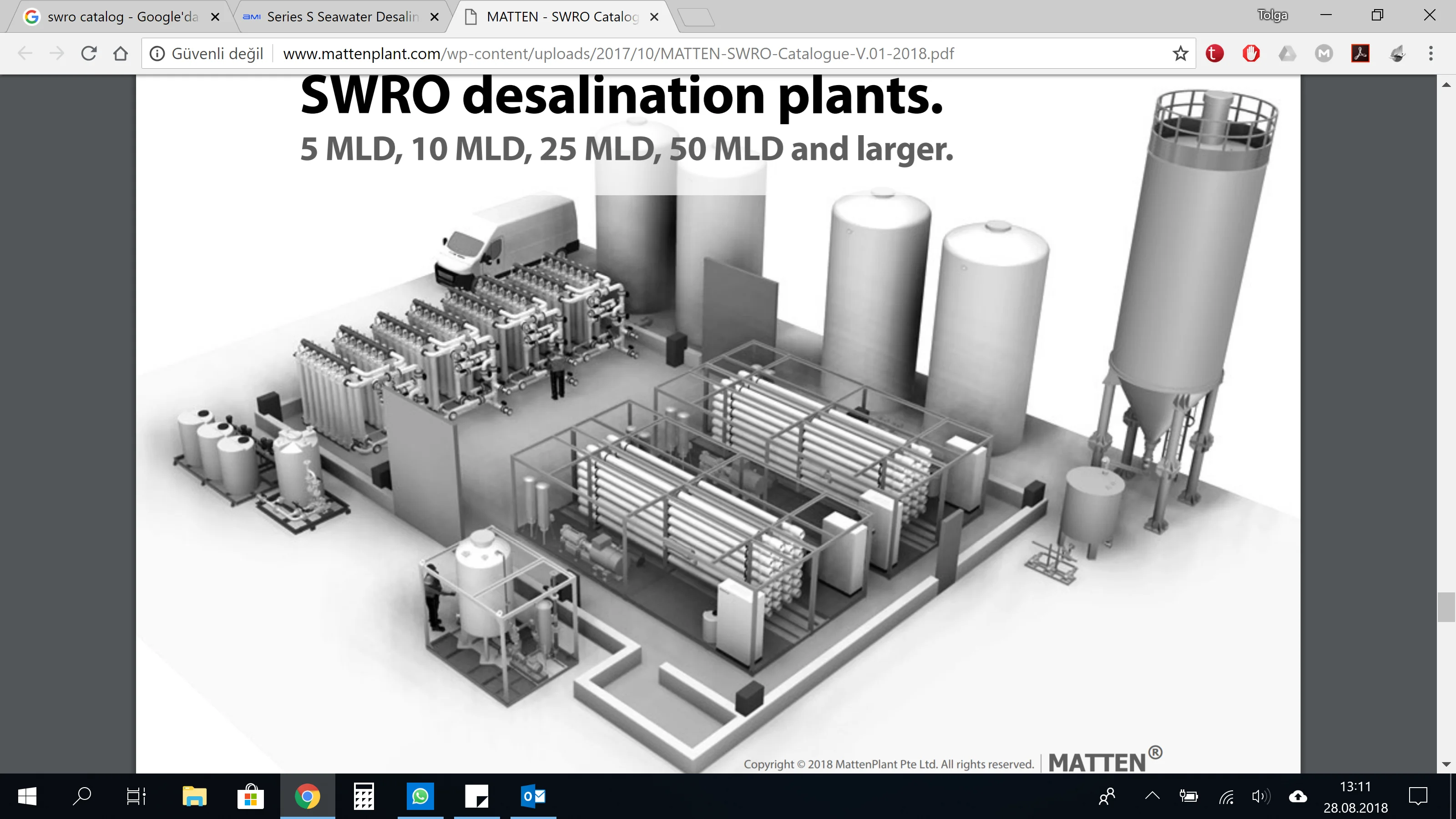Open Task View from the taskbar

point(136,797)
